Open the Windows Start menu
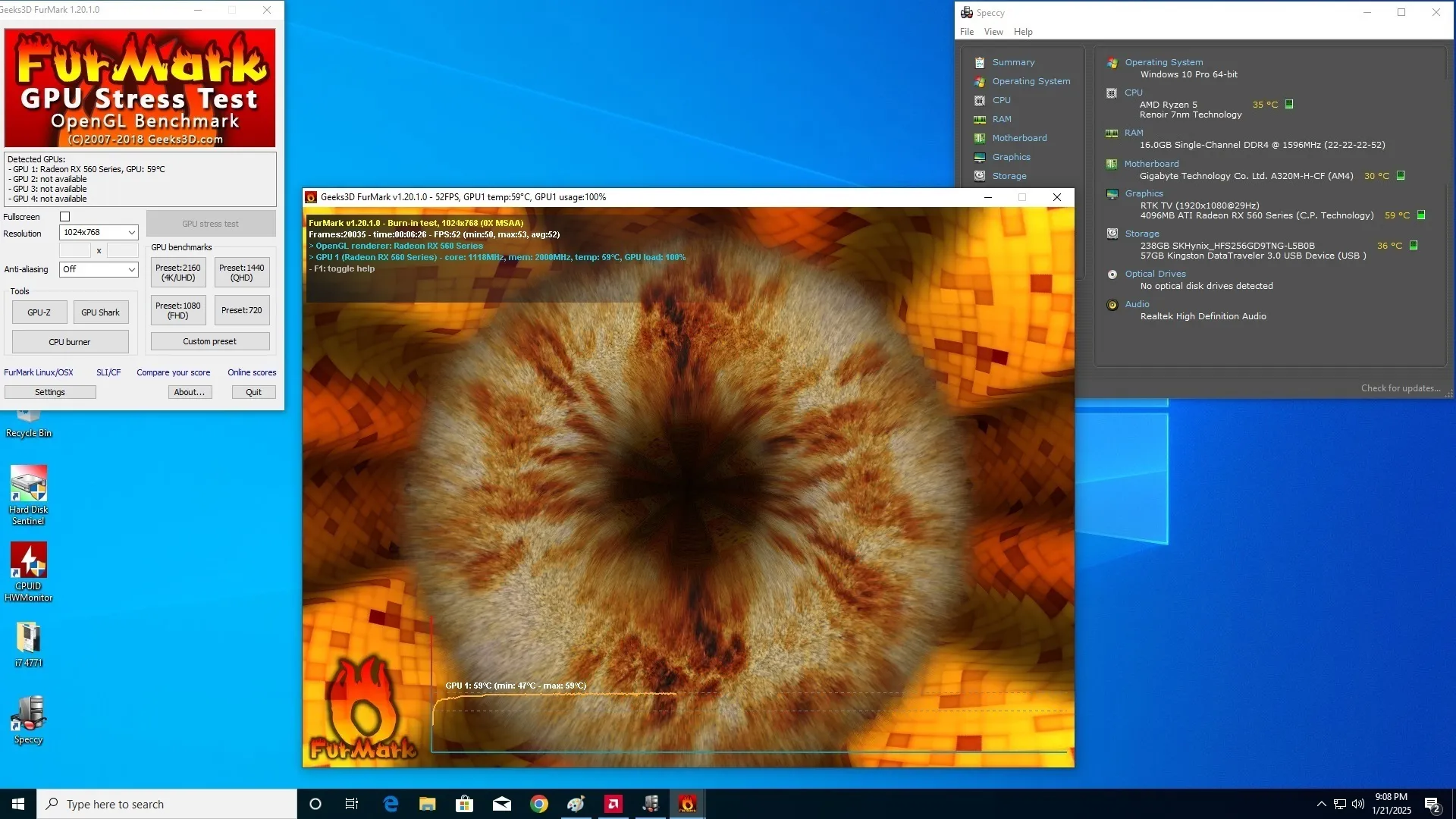1456x819 pixels. tap(18, 804)
